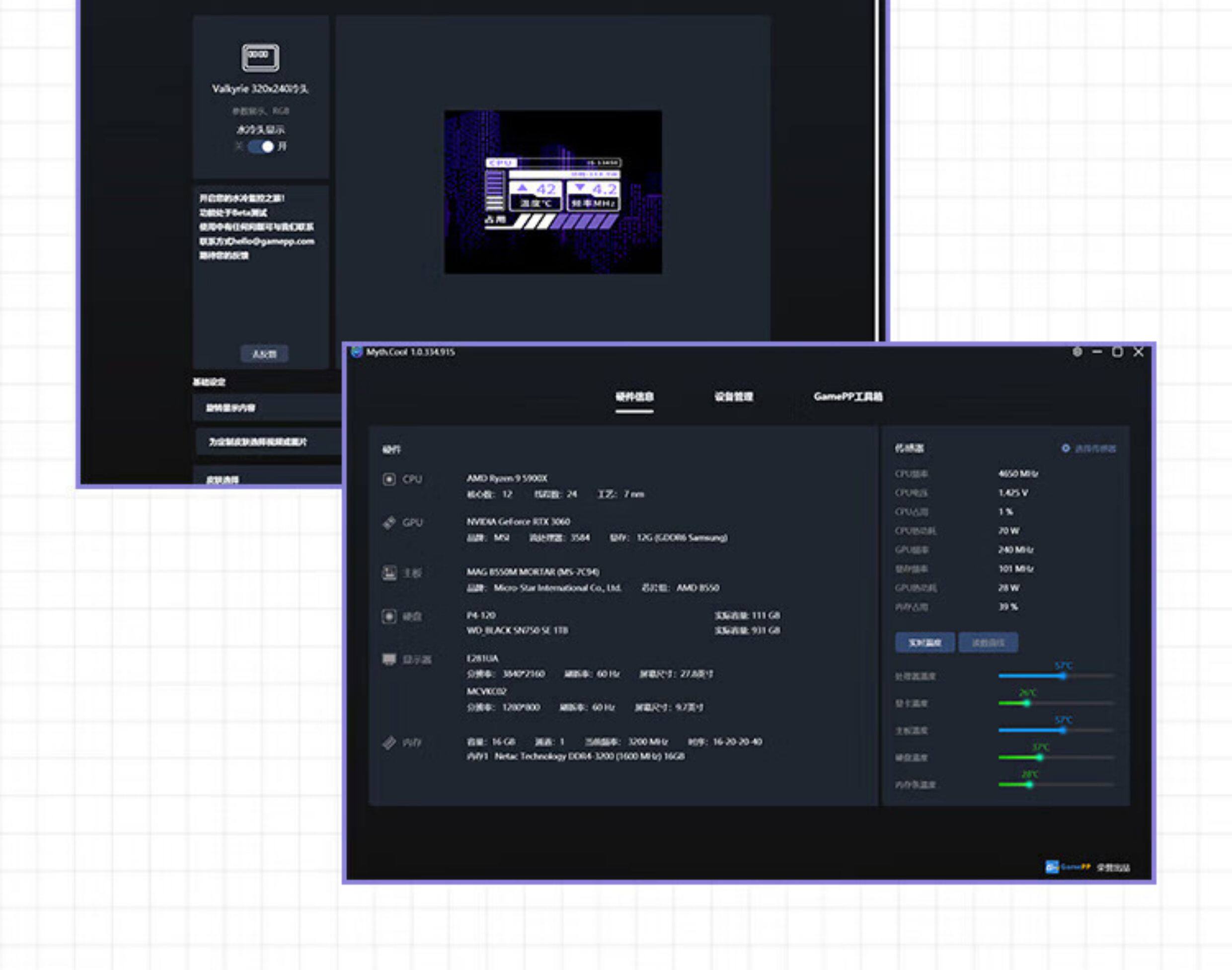Toggle the water-cooler head display switch

pyautogui.click(x=262, y=147)
